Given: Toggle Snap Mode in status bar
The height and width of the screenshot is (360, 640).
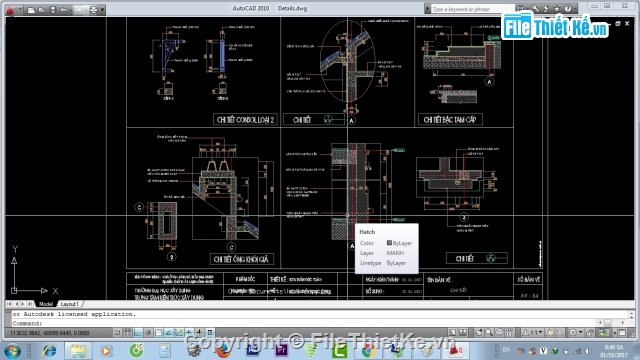Looking at the screenshot, I should (x=118, y=333).
